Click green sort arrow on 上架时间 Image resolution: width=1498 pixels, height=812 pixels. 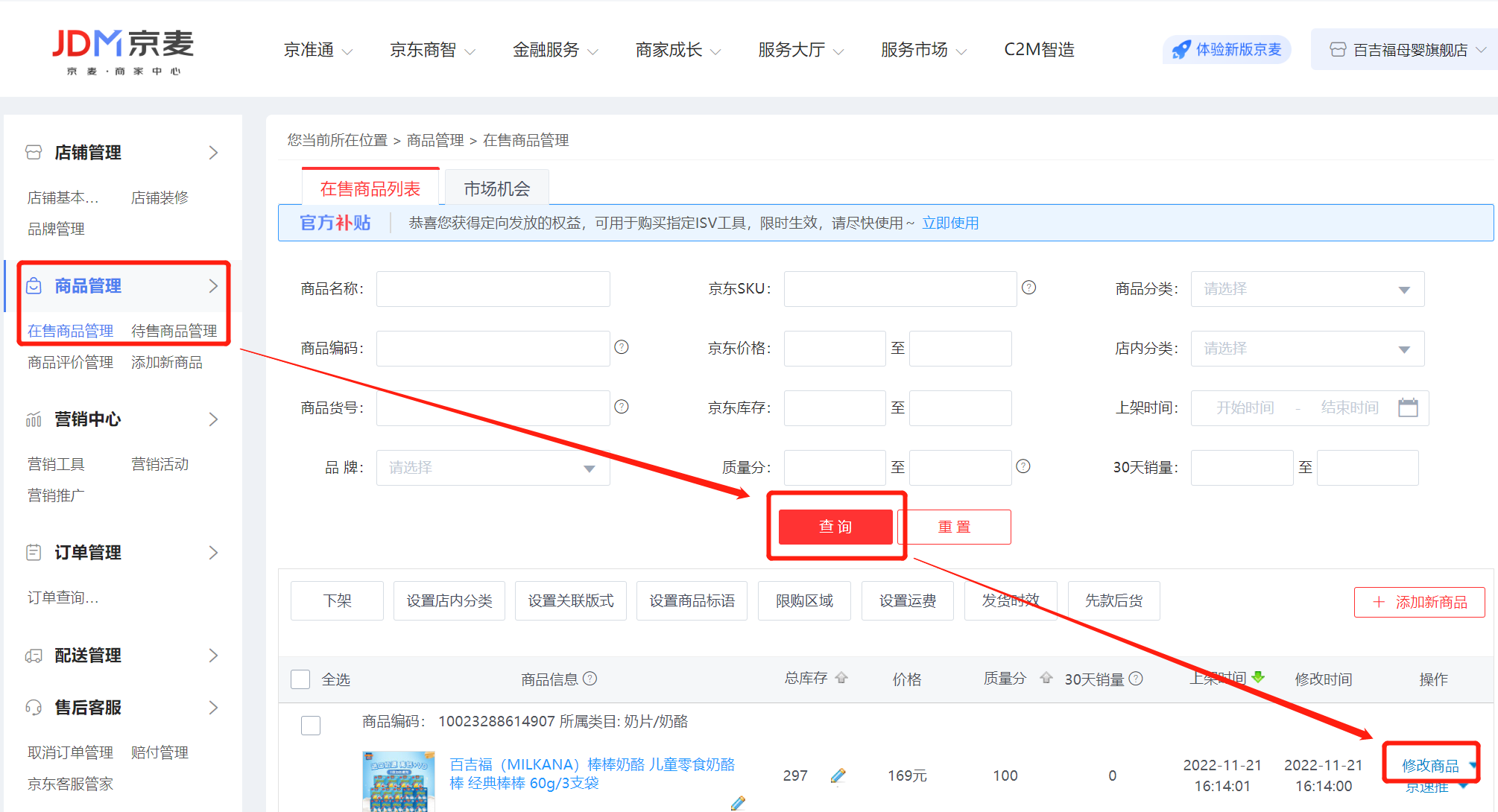[x=1258, y=677]
